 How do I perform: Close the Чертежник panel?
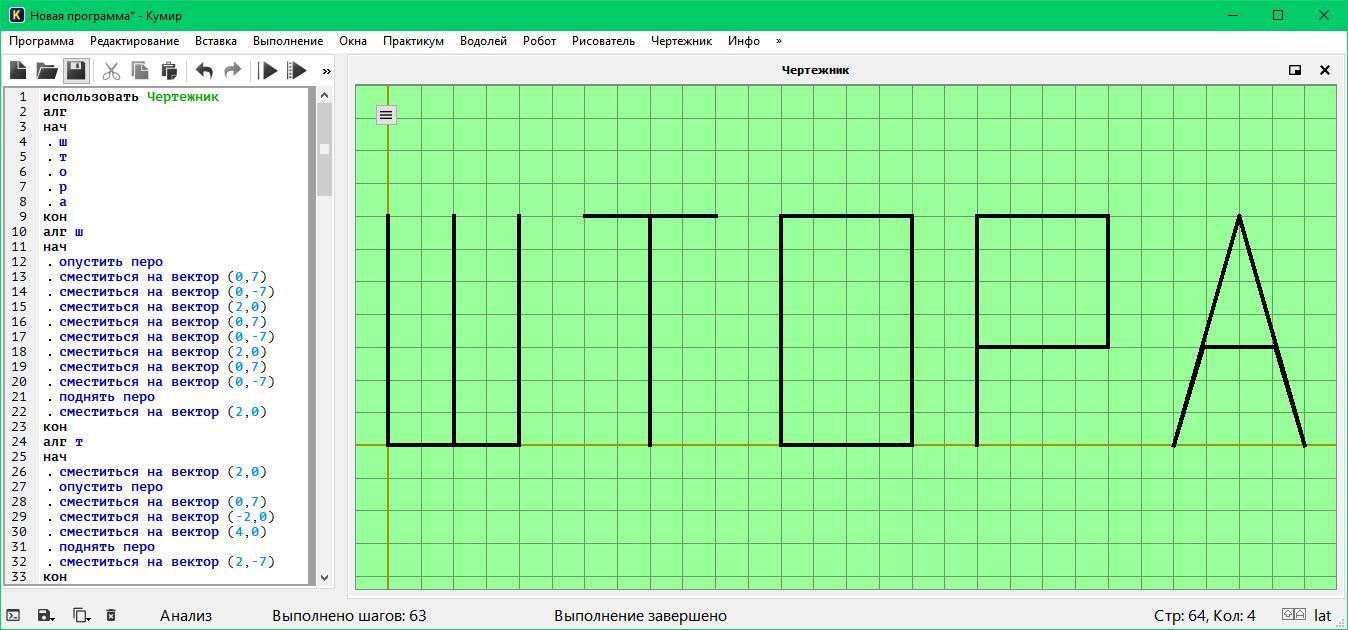(x=1325, y=70)
